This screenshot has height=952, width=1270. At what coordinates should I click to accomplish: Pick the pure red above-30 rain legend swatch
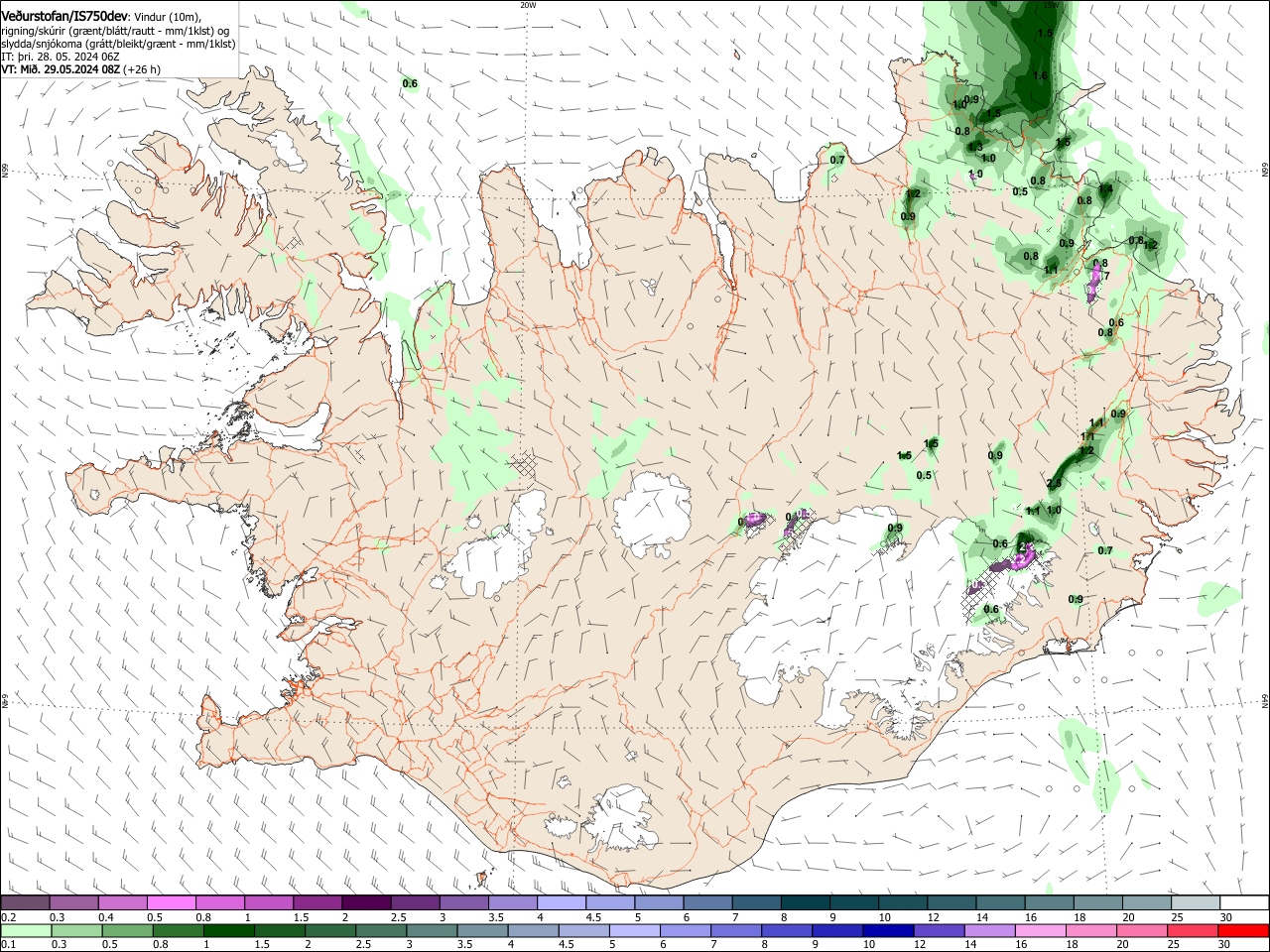coord(1242,930)
